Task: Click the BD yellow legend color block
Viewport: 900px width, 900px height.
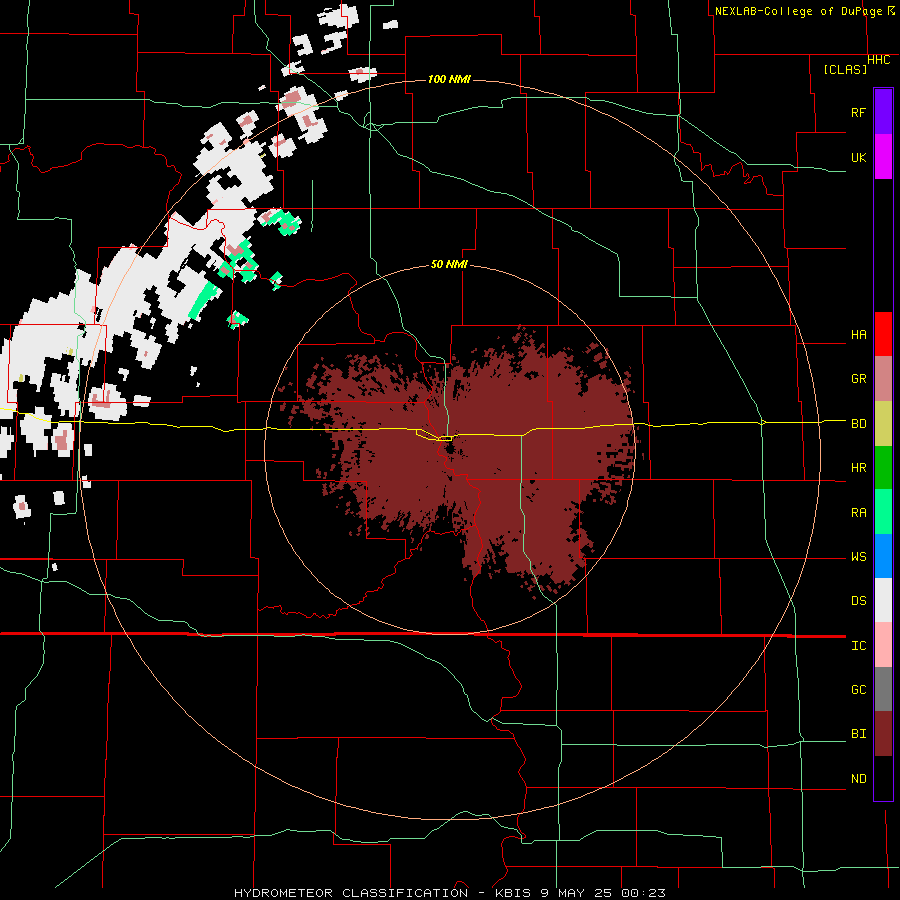Action: [883, 423]
